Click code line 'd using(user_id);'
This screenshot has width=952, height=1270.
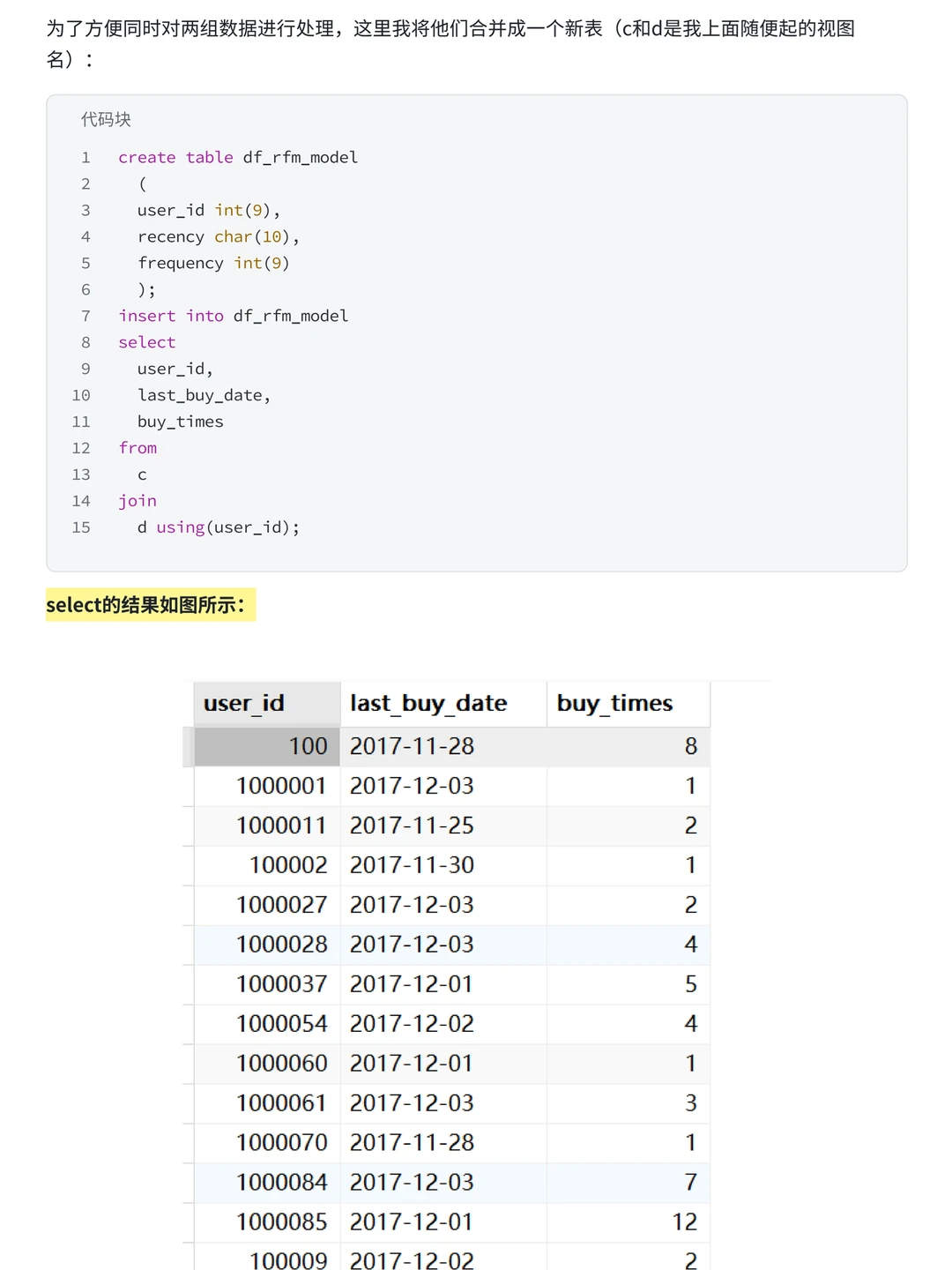point(219,527)
